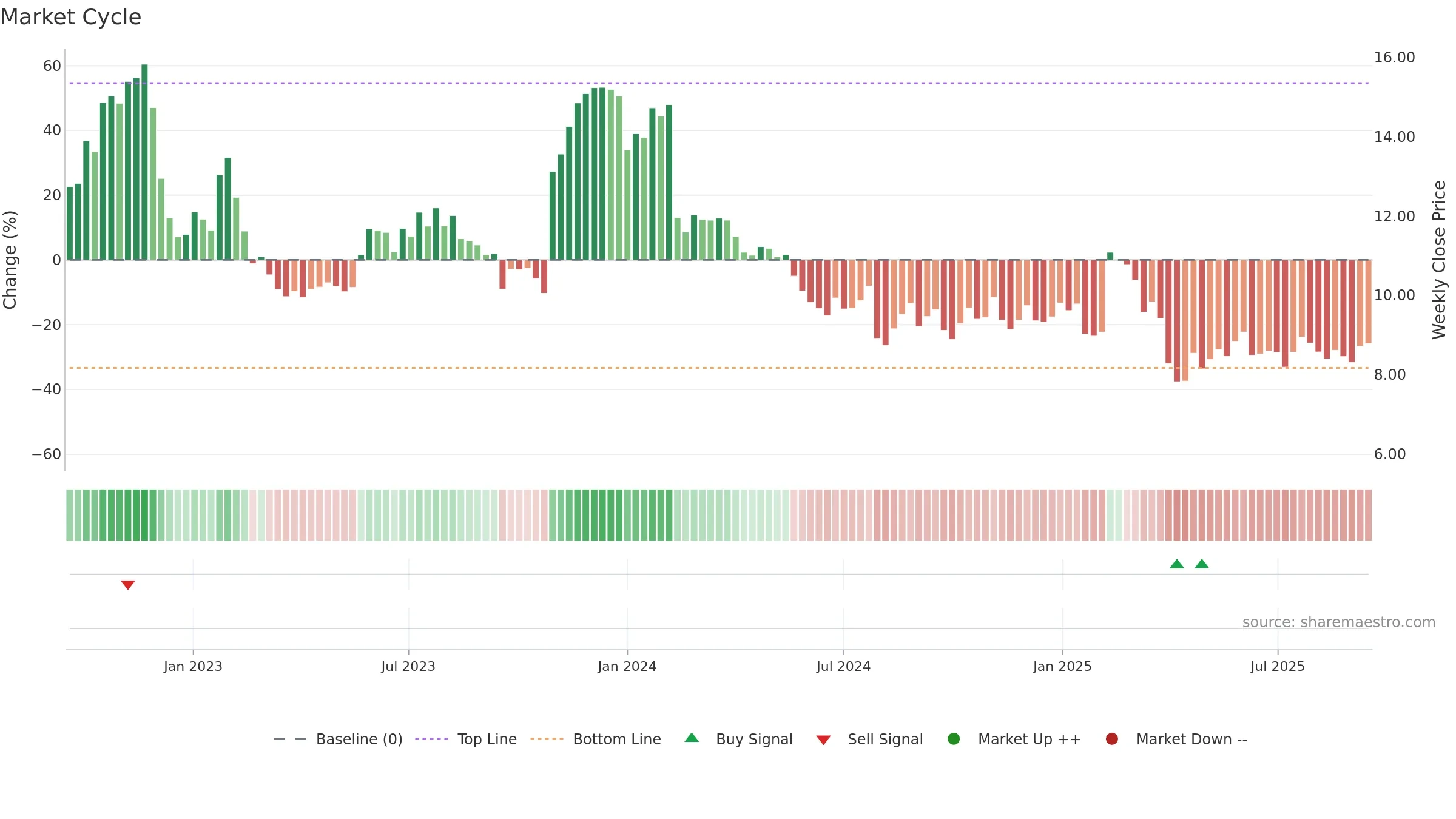The width and height of the screenshot is (1456, 819).
Task: Click the Jul 2023 x-axis label
Action: pos(408,666)
